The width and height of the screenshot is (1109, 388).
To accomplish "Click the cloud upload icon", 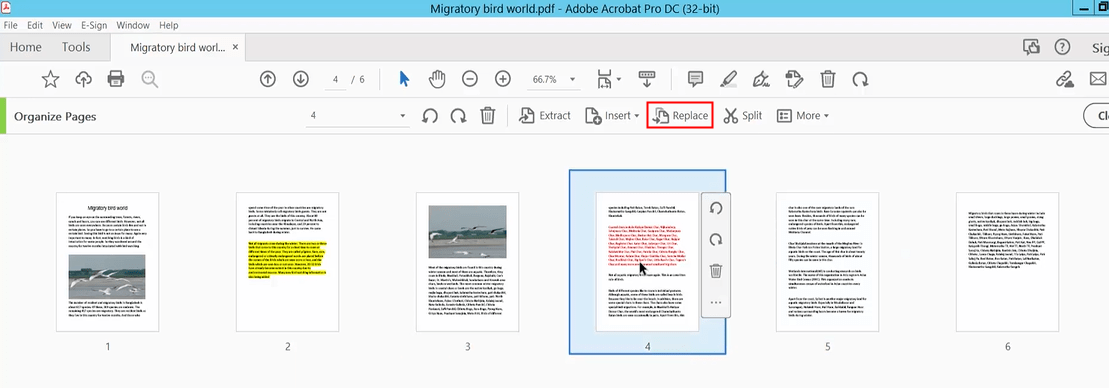I will pyautogui.click(x=83, y=79).
